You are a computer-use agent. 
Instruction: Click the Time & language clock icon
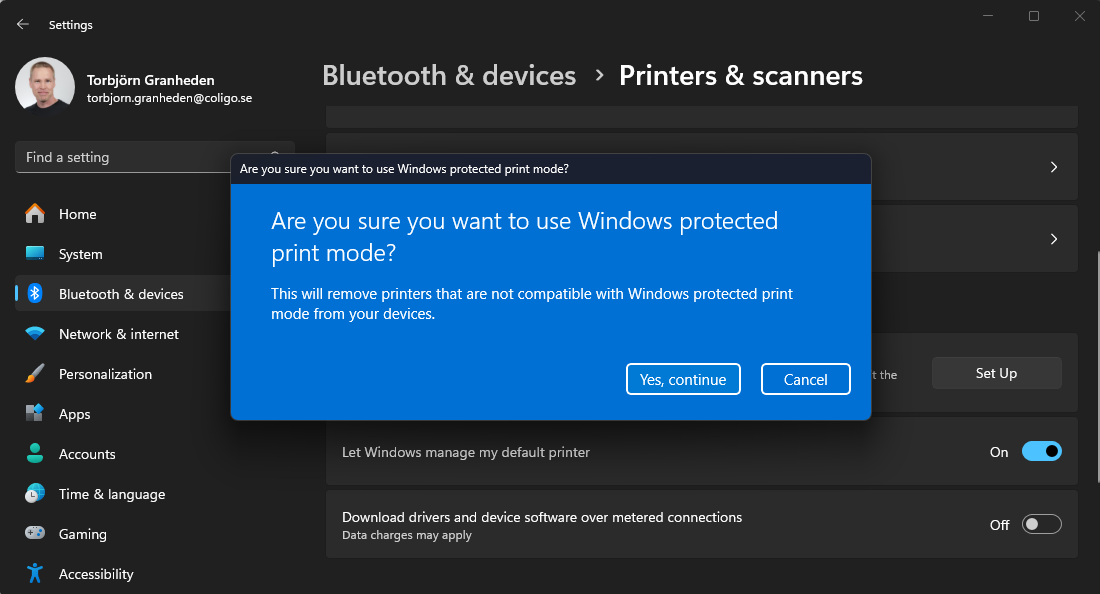tap(34, 493)
